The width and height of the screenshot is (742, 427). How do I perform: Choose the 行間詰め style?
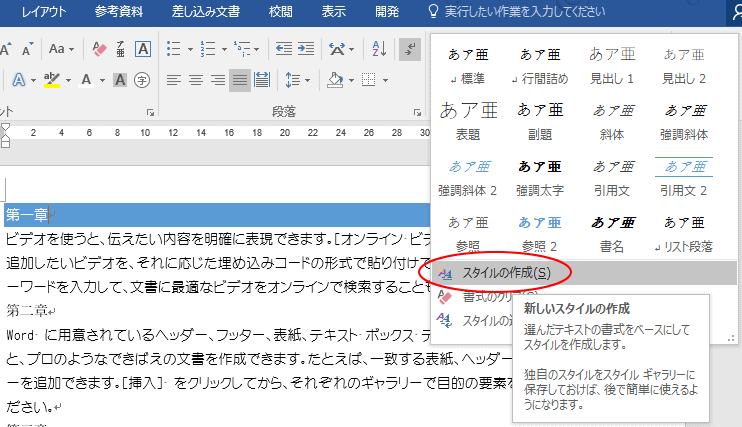coord(539,66)
